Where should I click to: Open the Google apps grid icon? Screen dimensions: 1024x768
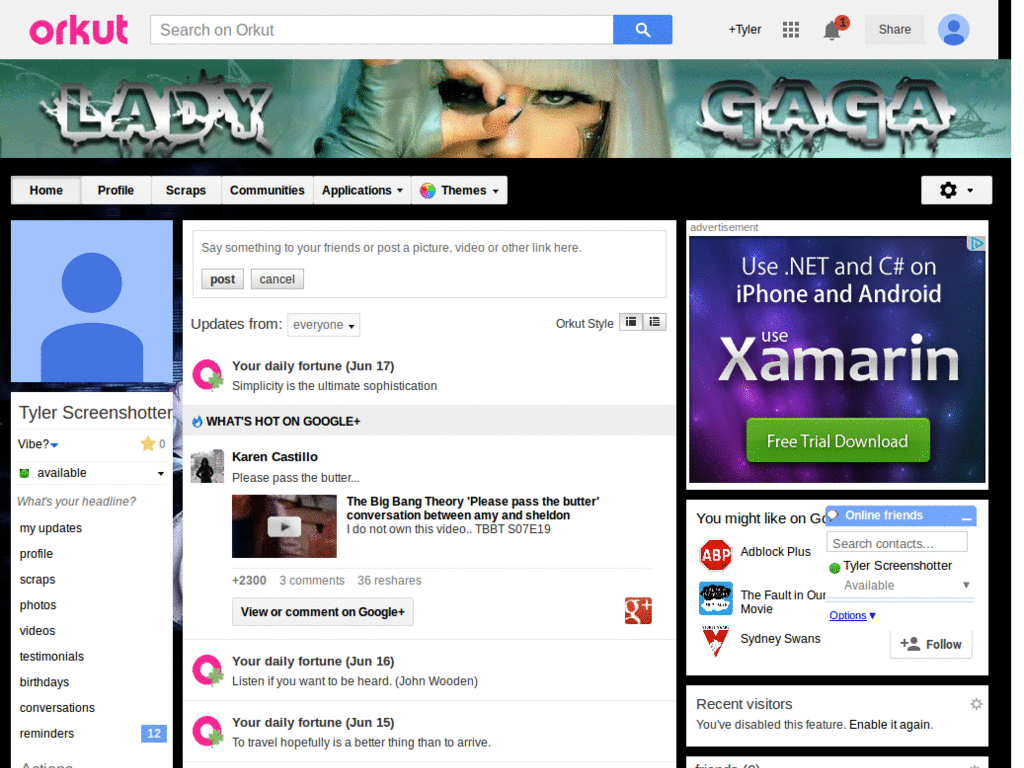click(791, 29)
